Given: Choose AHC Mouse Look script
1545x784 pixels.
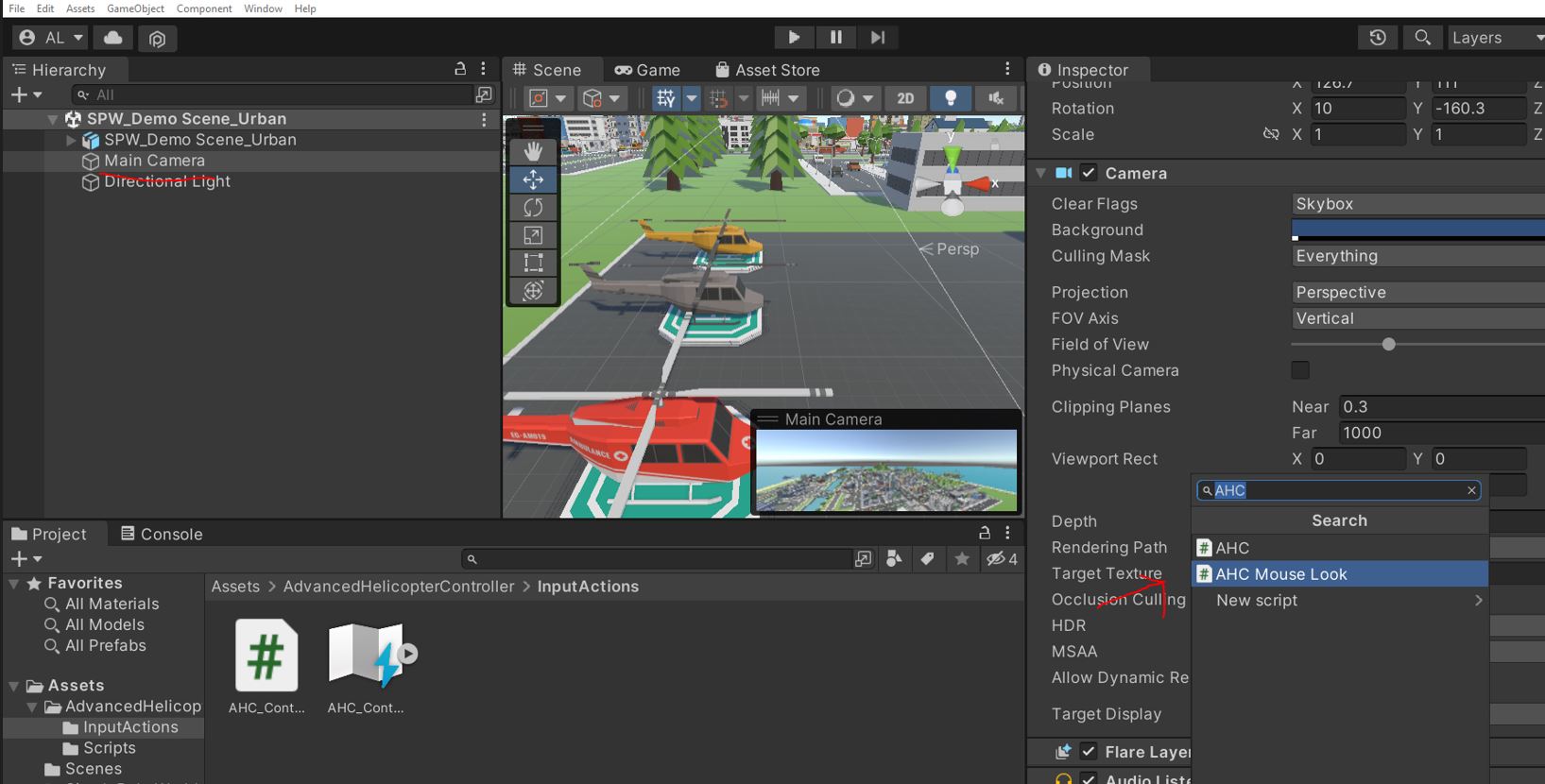Looking at the screenshot, I should 1339,574.
